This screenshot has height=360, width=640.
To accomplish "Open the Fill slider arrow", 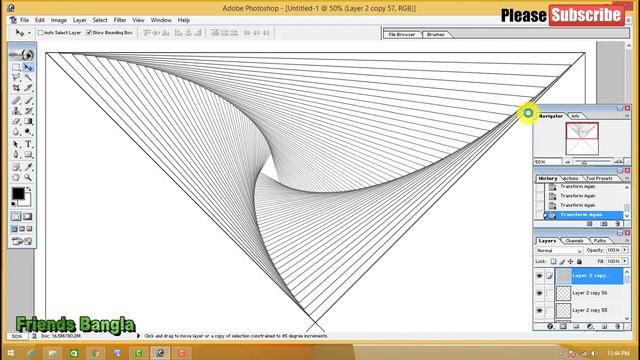I will [x=625, y=261].
